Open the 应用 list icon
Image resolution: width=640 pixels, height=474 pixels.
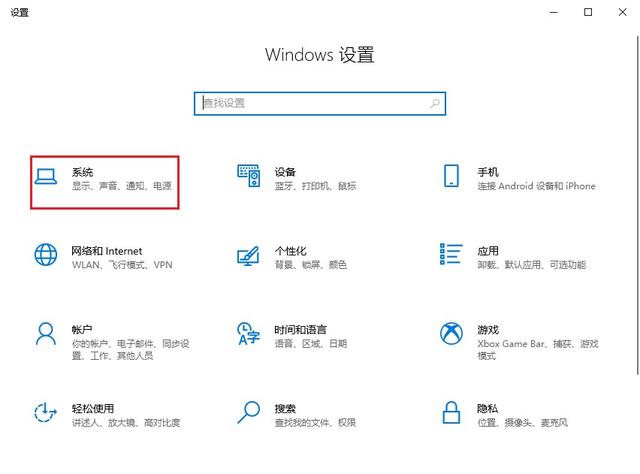pyautogui.click(x=451, y=254)
